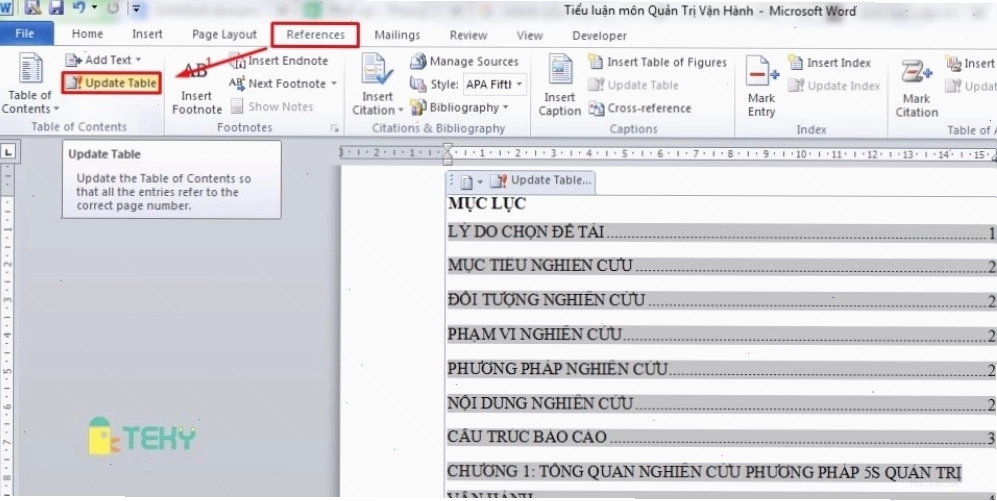This screenshot has width=997, height=501.
Task: Switch to the Insert tab
Action: [x=148, y=34]
